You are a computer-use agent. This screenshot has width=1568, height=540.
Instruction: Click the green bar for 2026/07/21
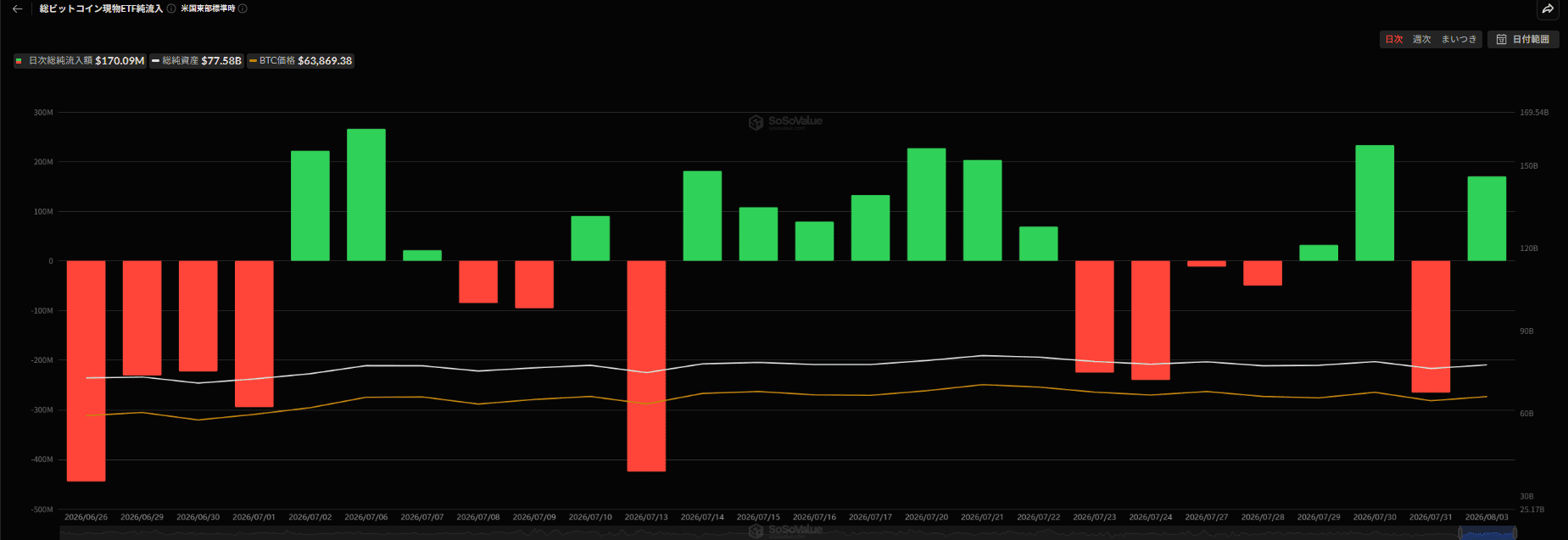(982, 210)
